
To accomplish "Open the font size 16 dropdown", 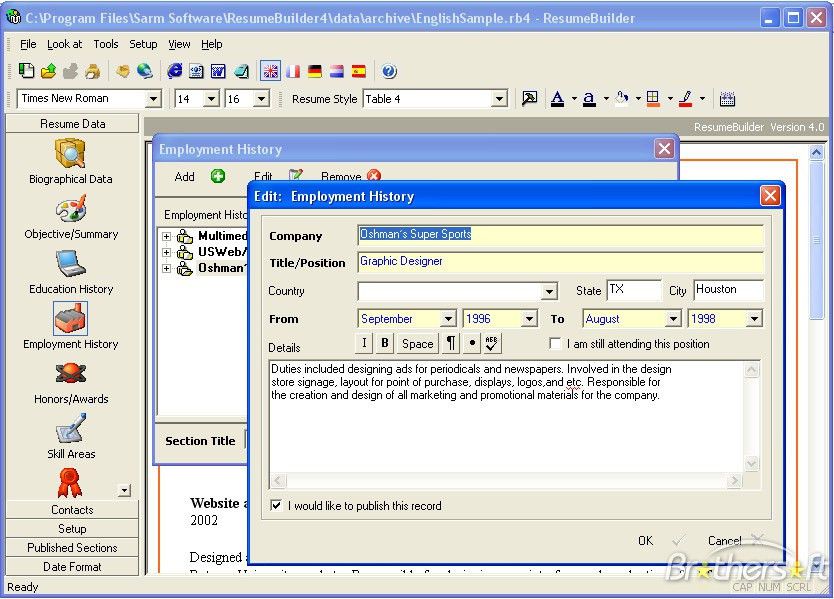I will click(261, 99).
